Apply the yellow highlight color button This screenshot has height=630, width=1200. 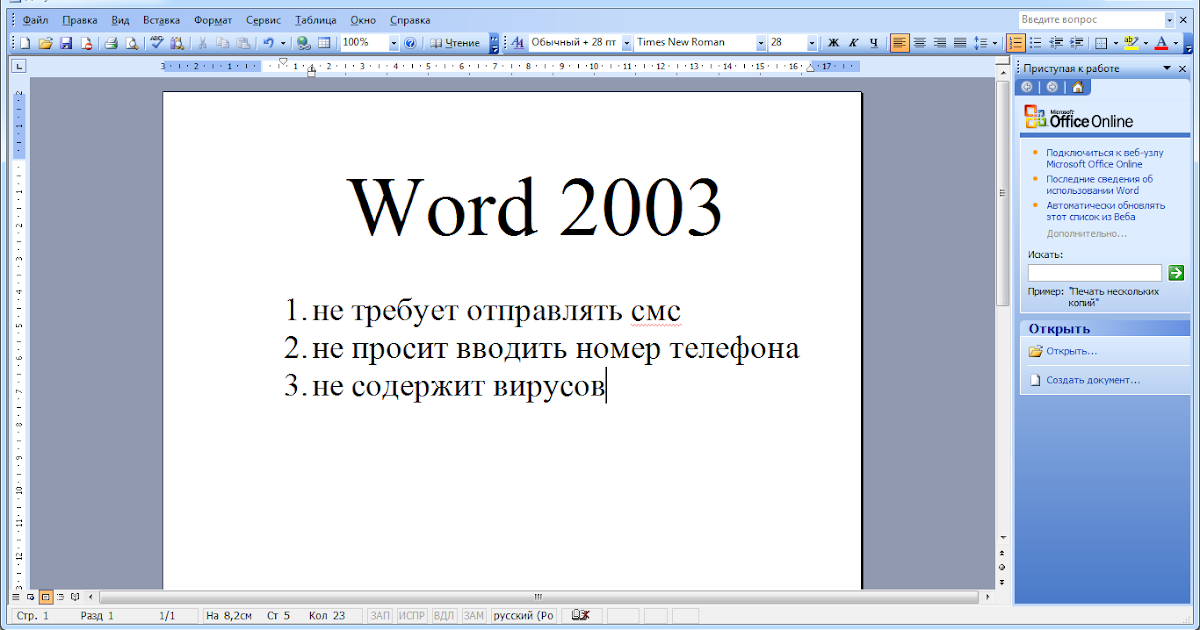click(1131, 43)
